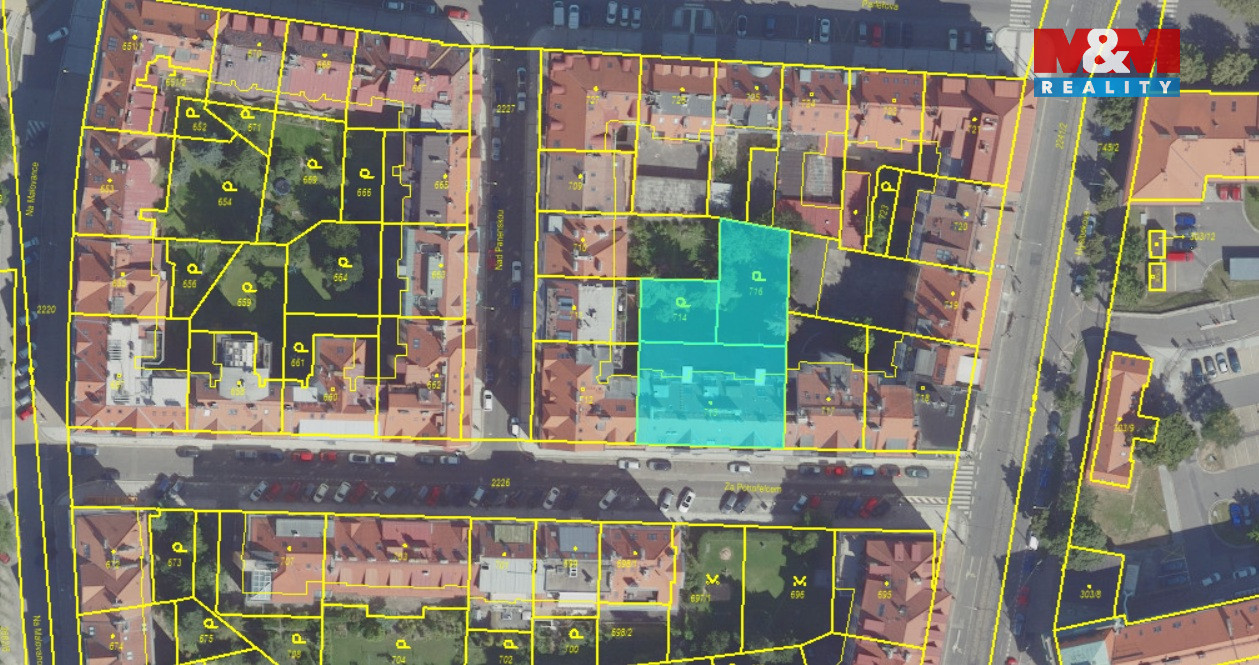
Task: Click the garden symbol in parcel 673
Action: click(177, 548)
